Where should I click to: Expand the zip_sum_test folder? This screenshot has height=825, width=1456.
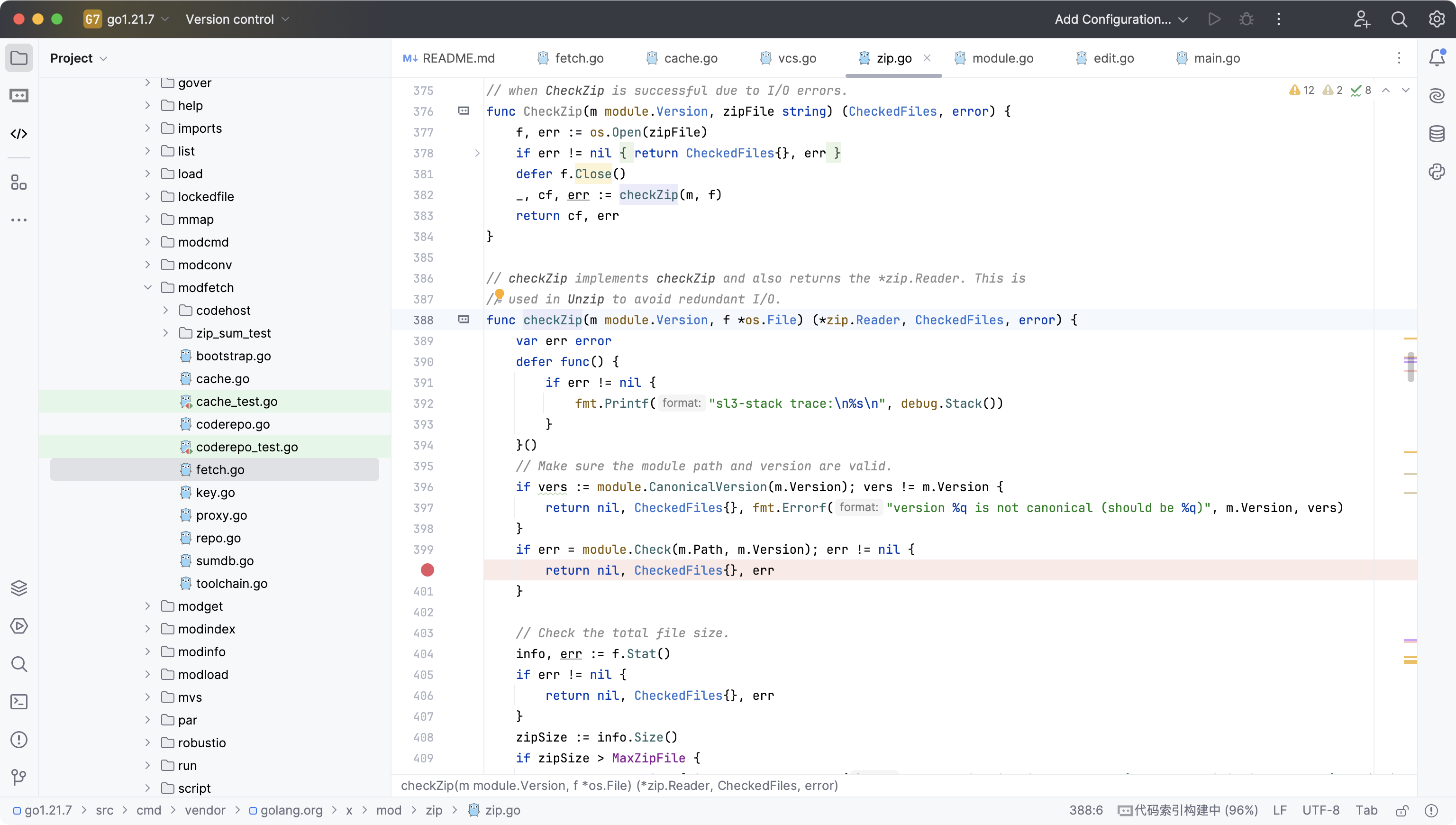pos(165,333)
